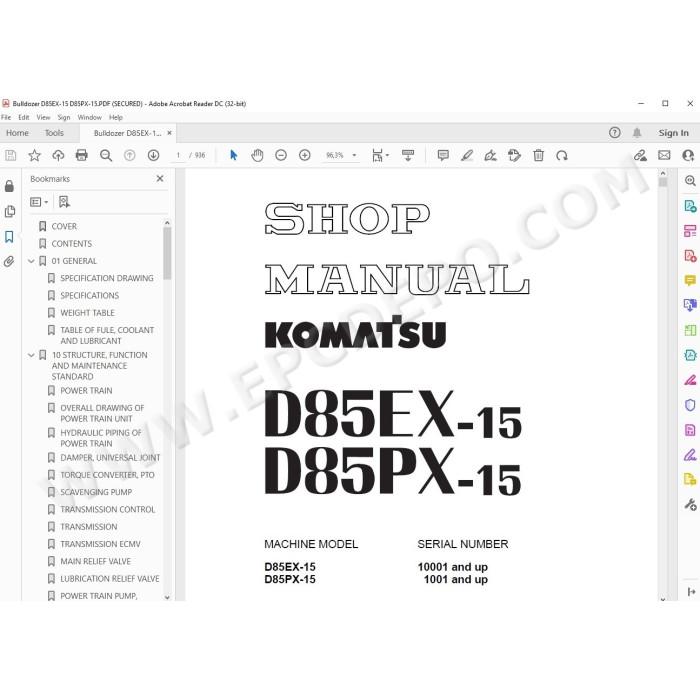The width and height of the screenshot is (700, 700).
Task: Open the attachments paperclip panel
Action: [x=9, y=261]
